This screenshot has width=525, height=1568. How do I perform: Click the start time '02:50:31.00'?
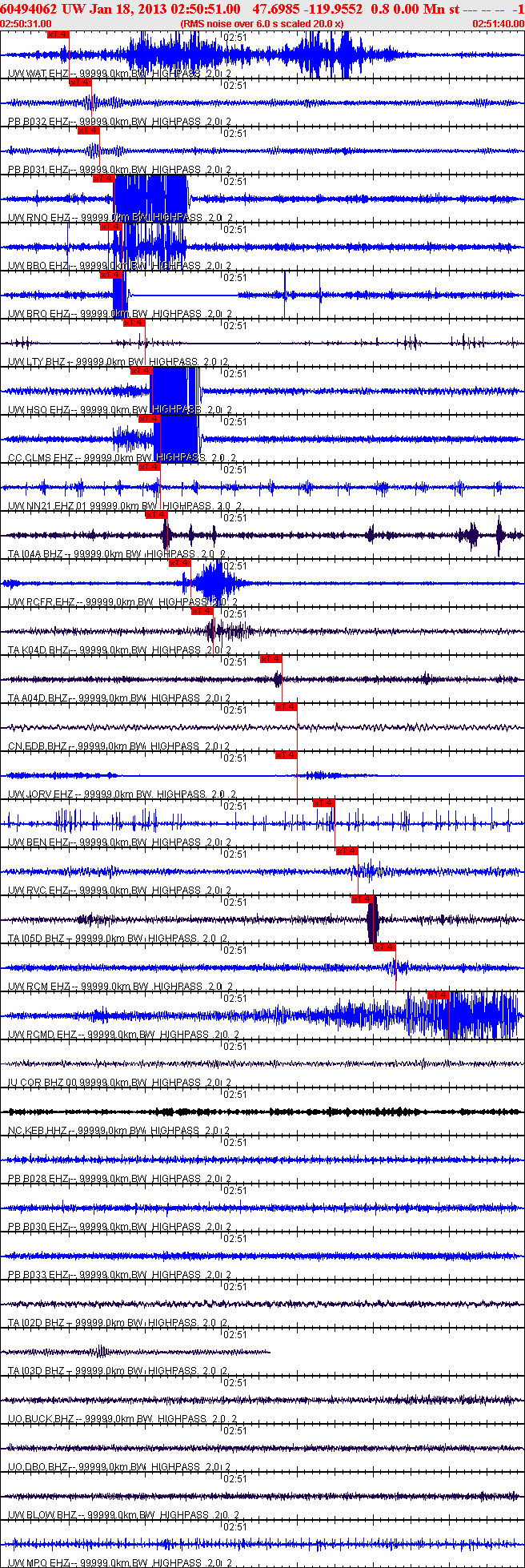pyautogui.click(x=26, y=24)
